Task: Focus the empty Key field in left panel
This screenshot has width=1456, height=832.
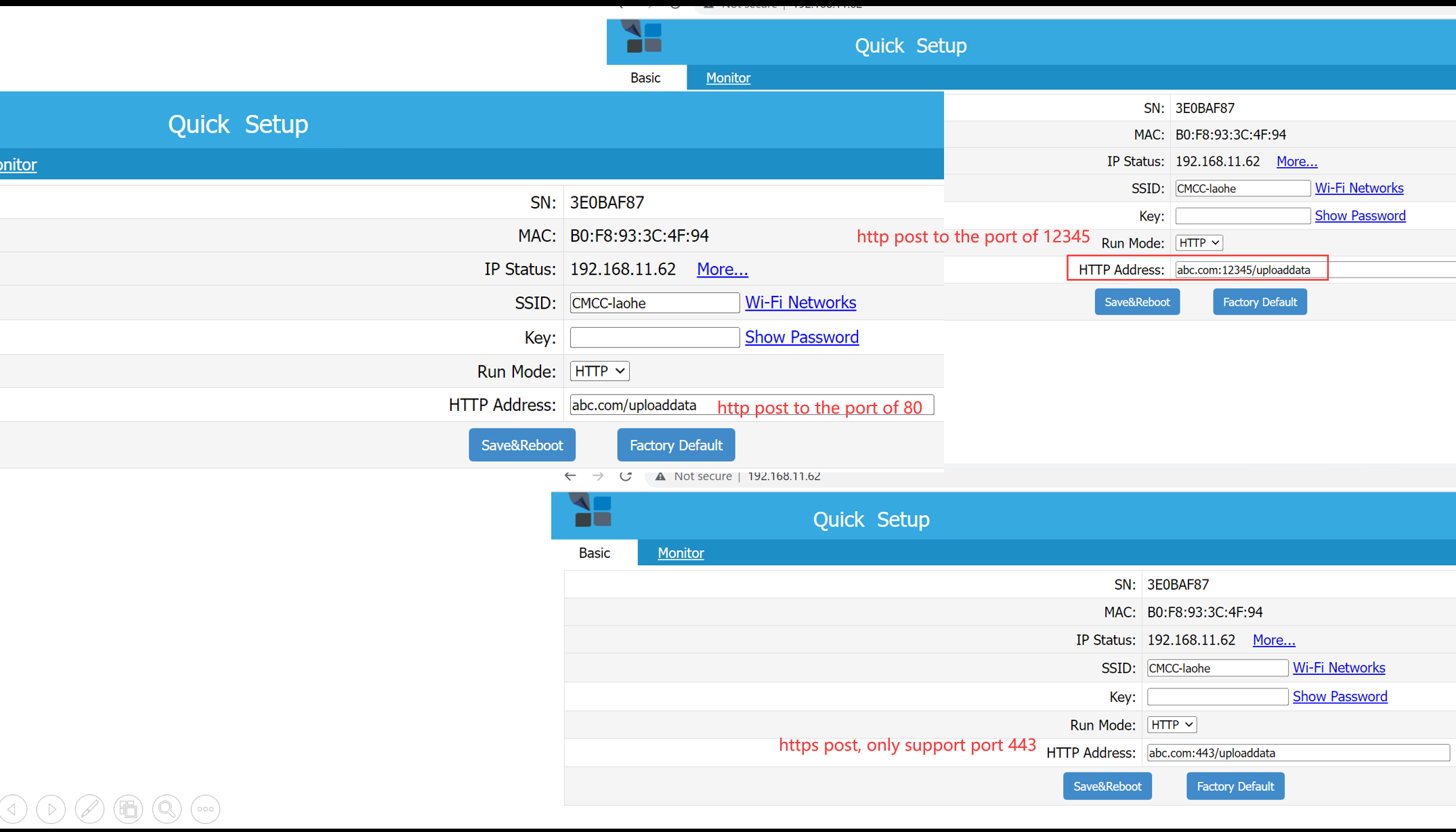Action: pyautogui.click(x=654, y=337)
